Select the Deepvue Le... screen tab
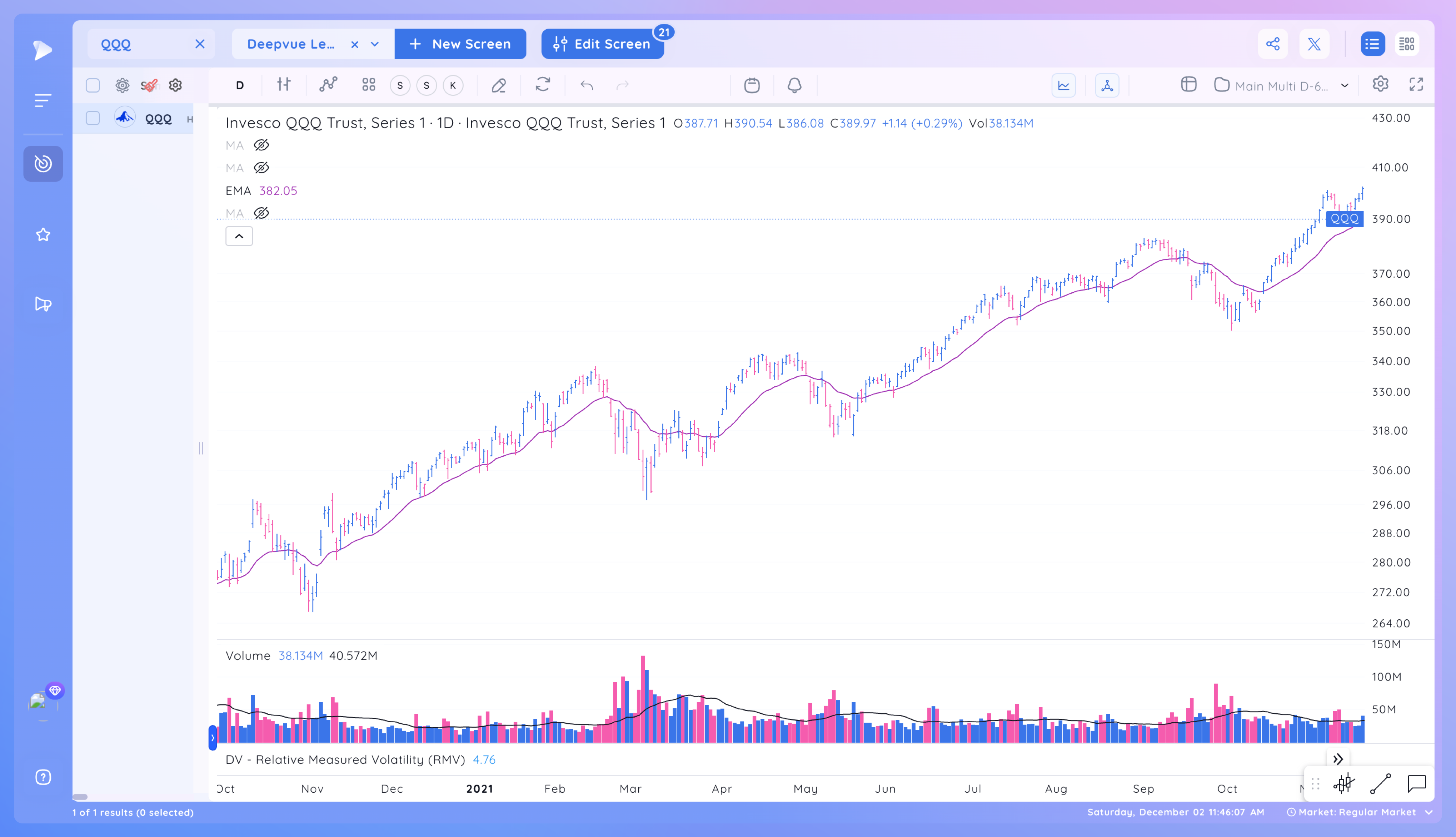The image size is (1456, 837). pos(291,44)
